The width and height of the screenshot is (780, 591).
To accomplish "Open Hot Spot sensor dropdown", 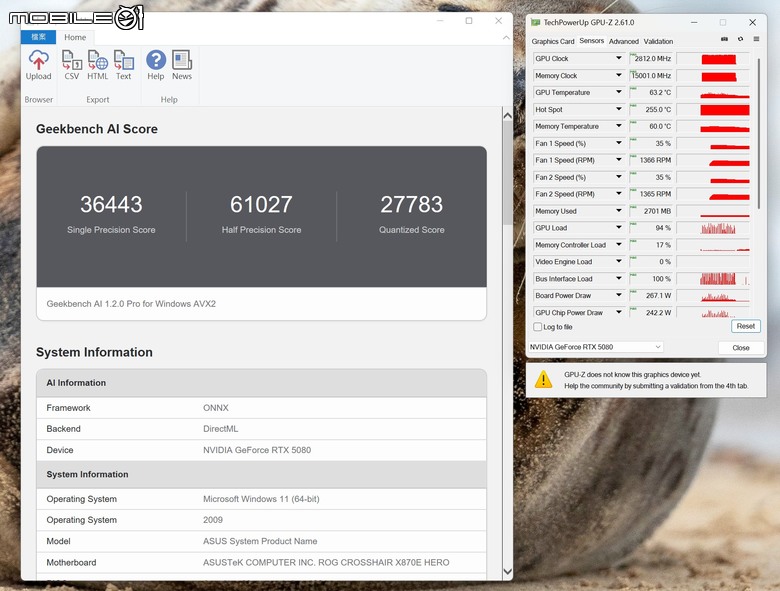I will point(618,109).
